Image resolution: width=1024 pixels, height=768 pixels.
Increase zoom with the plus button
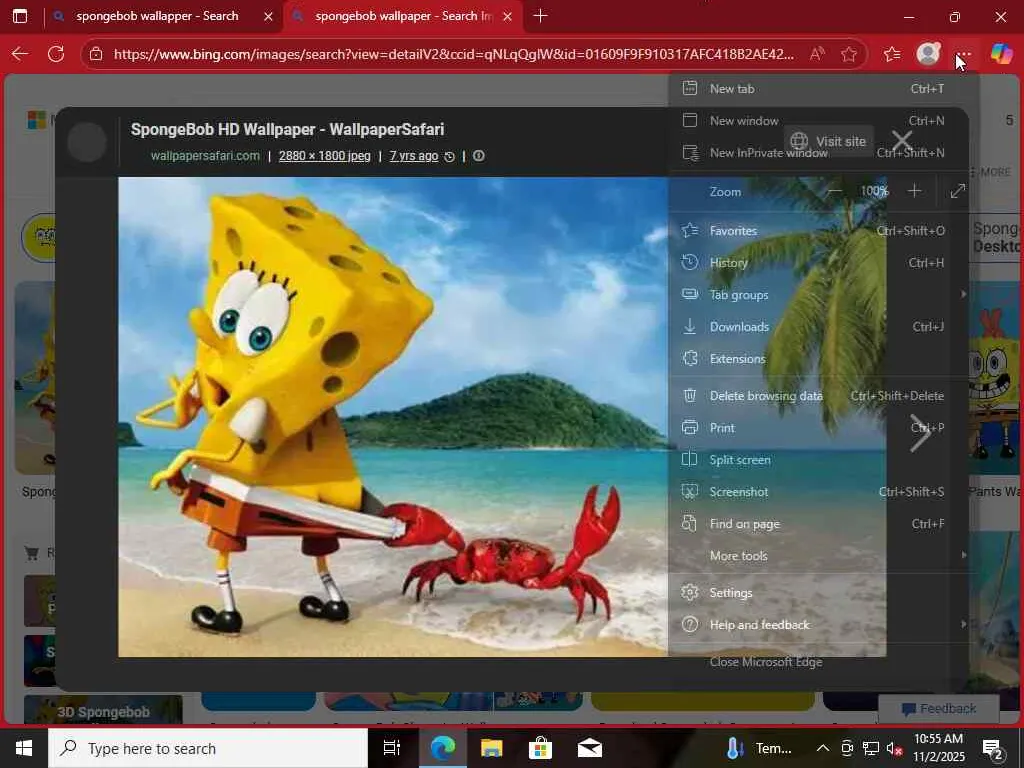[914, 191]
